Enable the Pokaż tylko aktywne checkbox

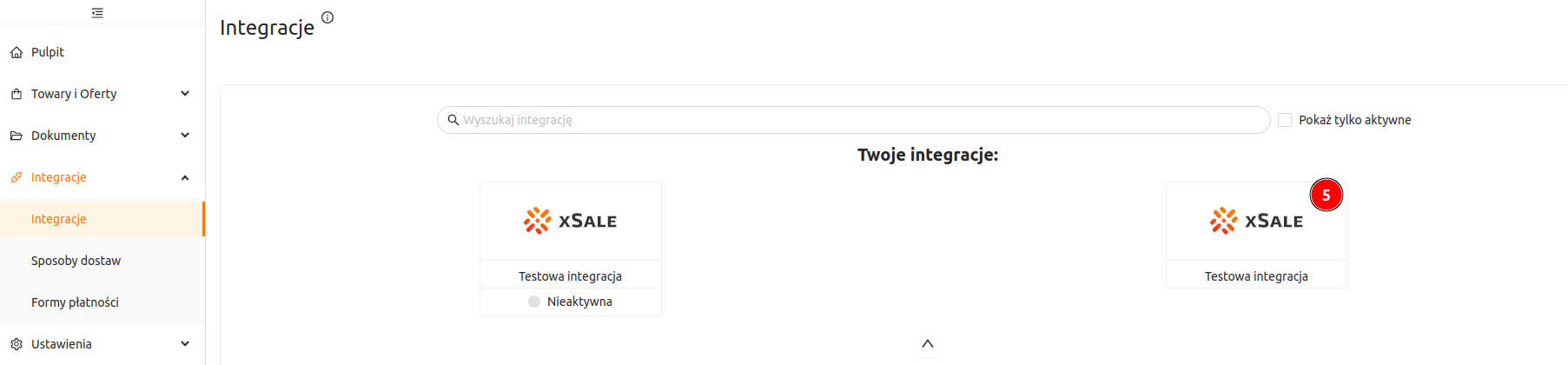[1285, 120]
